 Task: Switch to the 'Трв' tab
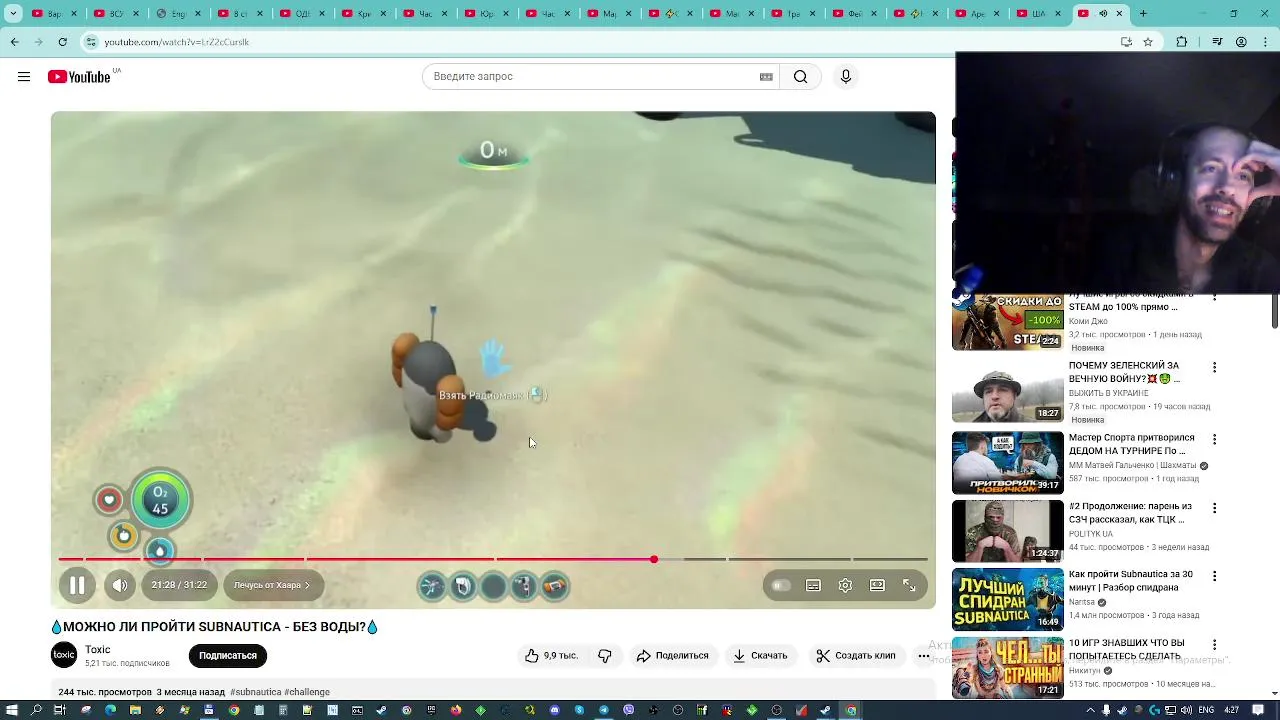(795, 14)
